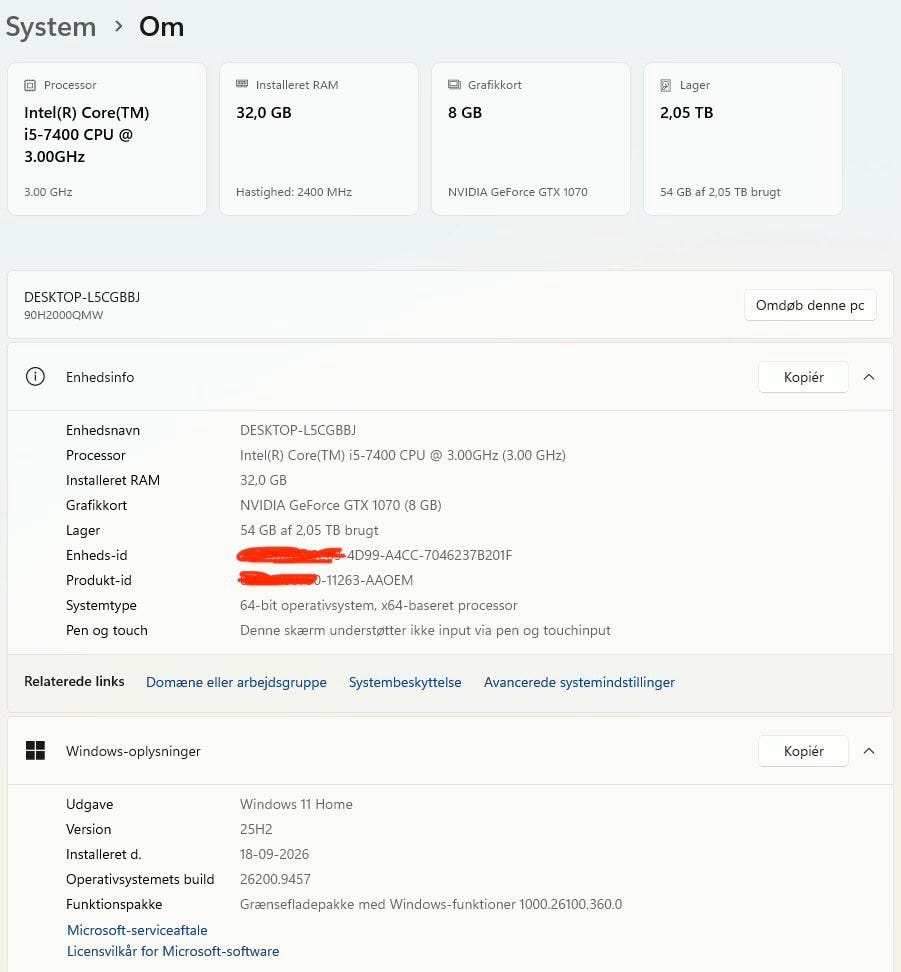Click OS build value 26200.9457
Image resolution: width=901 pixels, height=972 pixels.
(275, 879)
